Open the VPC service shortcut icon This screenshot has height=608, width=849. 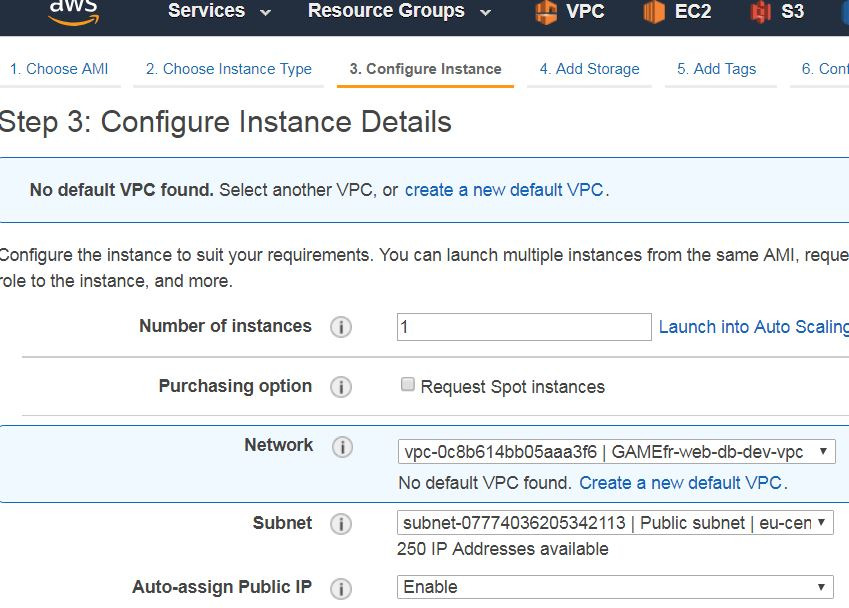pyautogui.click(x=546, y=12)
